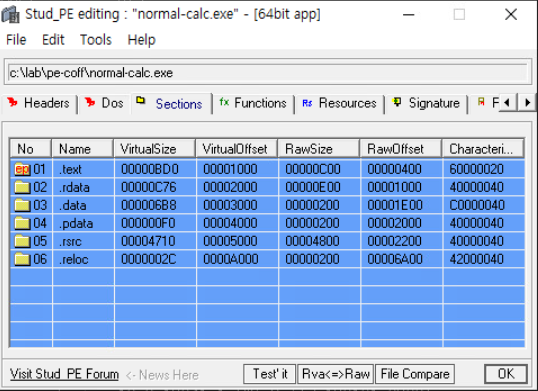Open the Help menu
The height and width of the screenshot is (391, 538).
[x=142, y=40]
